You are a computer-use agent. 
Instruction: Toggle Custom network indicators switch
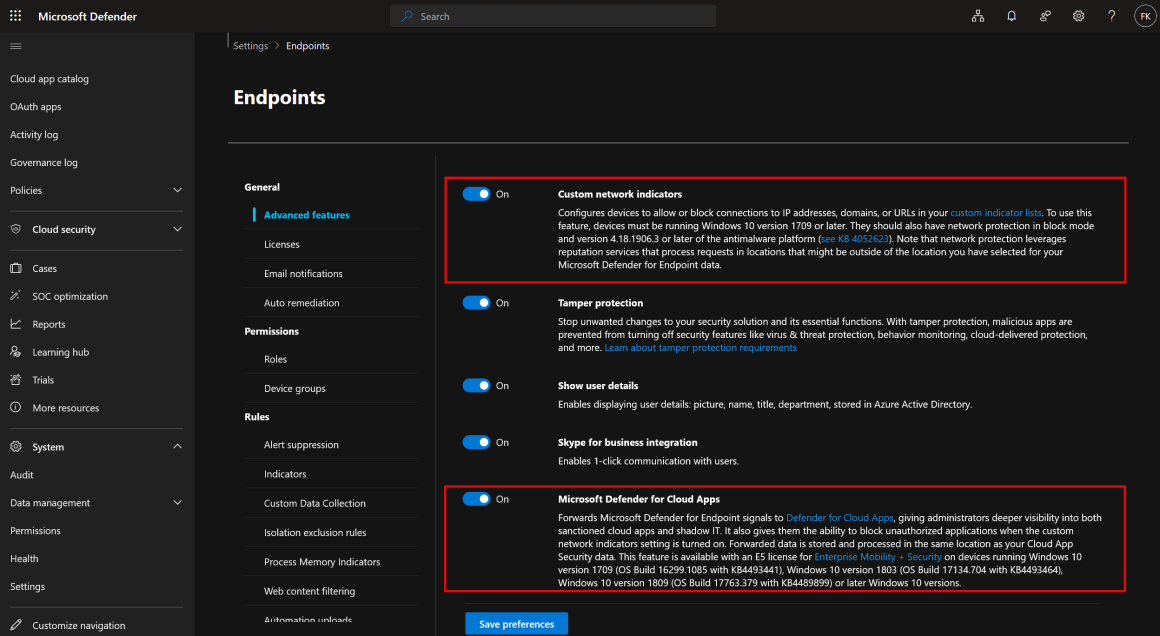(476, 194)
